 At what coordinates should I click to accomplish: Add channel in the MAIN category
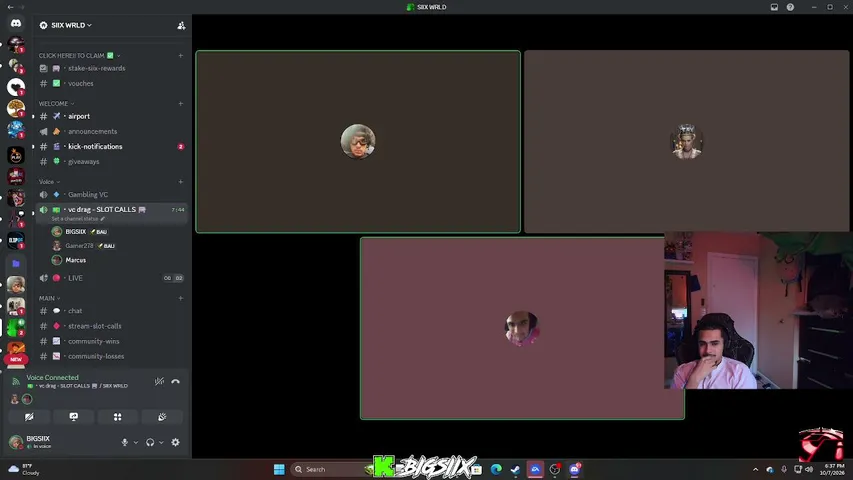[181, 298]
